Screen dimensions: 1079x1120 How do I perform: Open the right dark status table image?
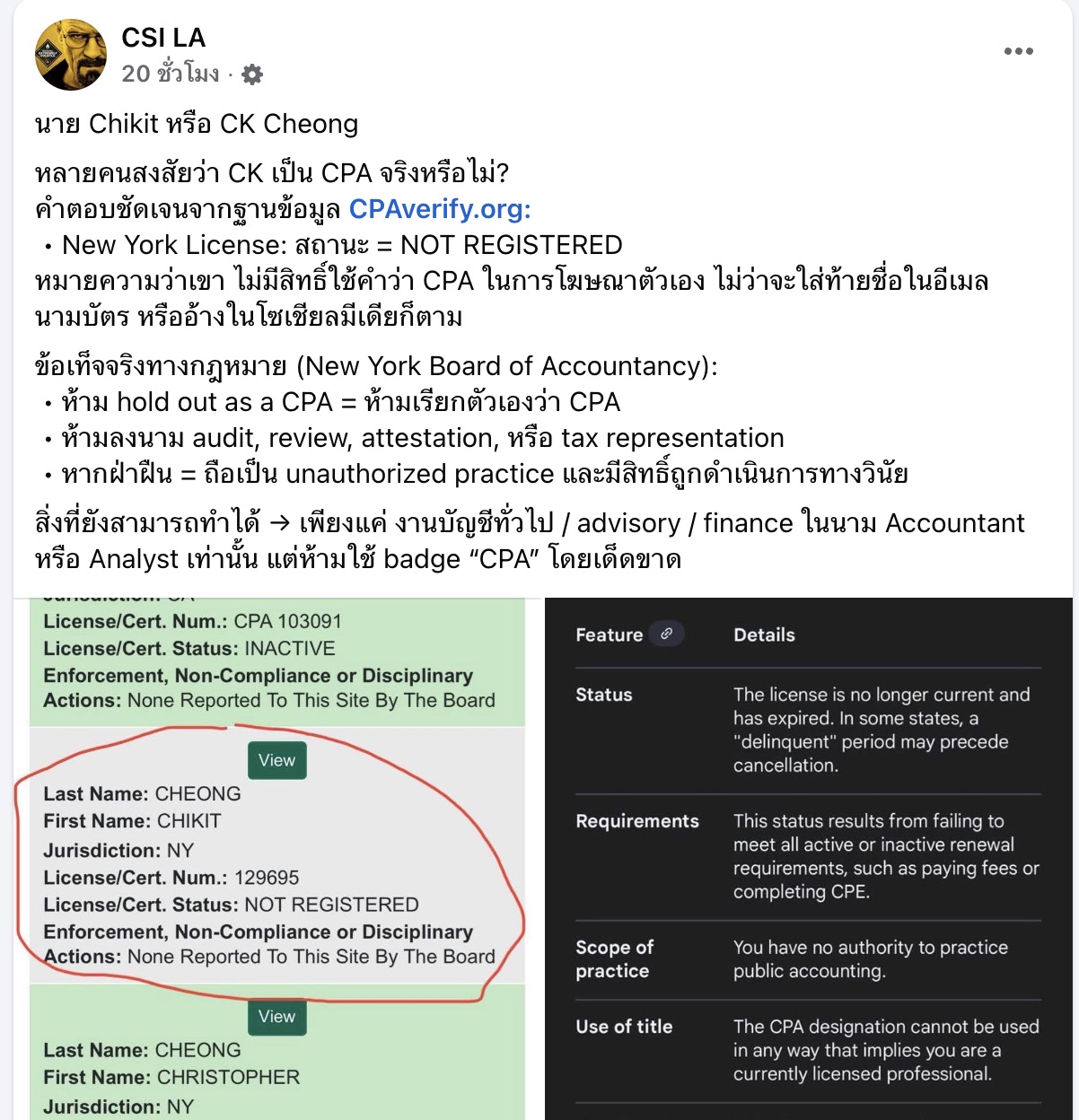pos(808,859)
